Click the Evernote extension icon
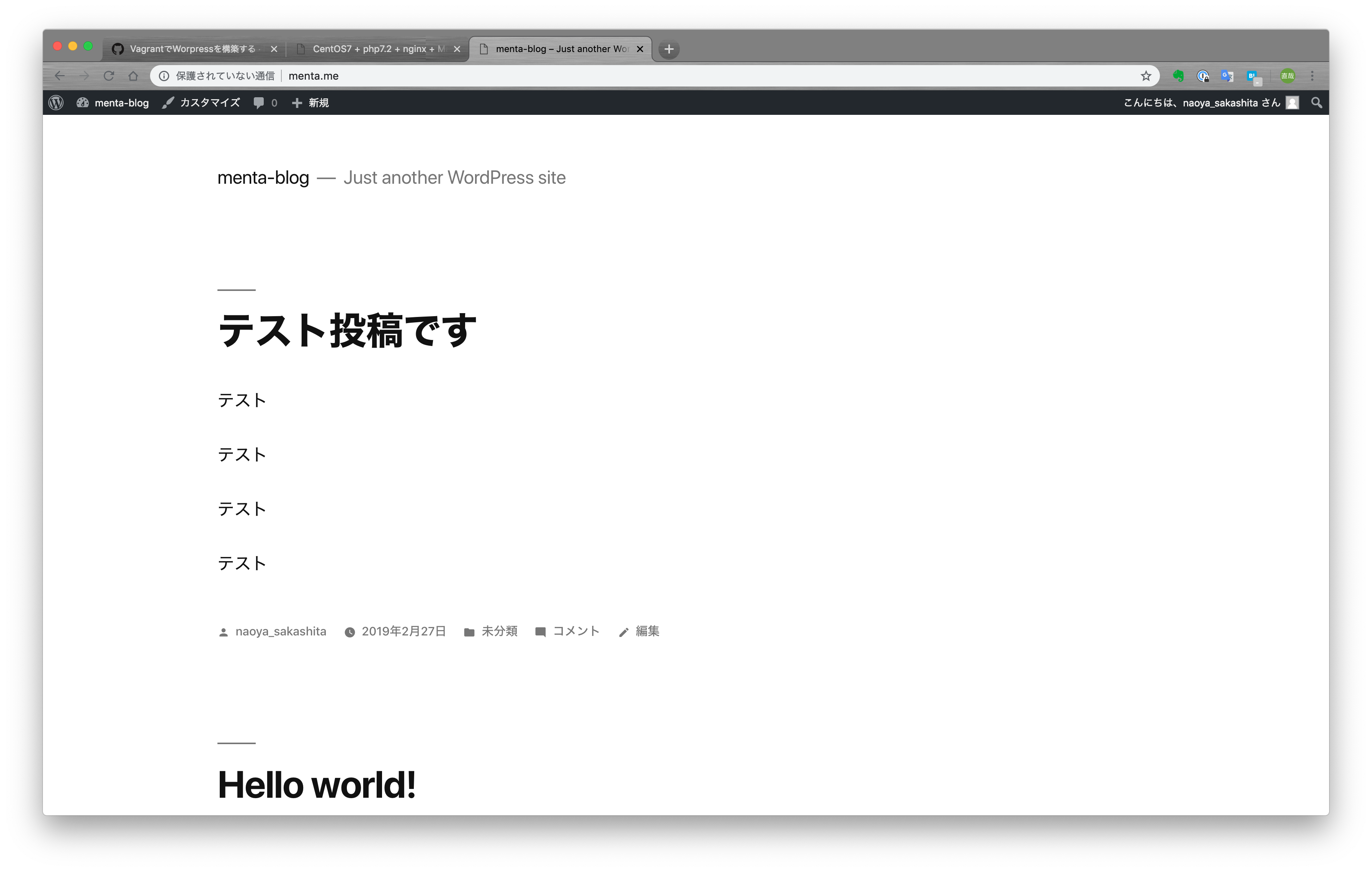This screenshot has height=872, width=1372. tap(1178, 75)
